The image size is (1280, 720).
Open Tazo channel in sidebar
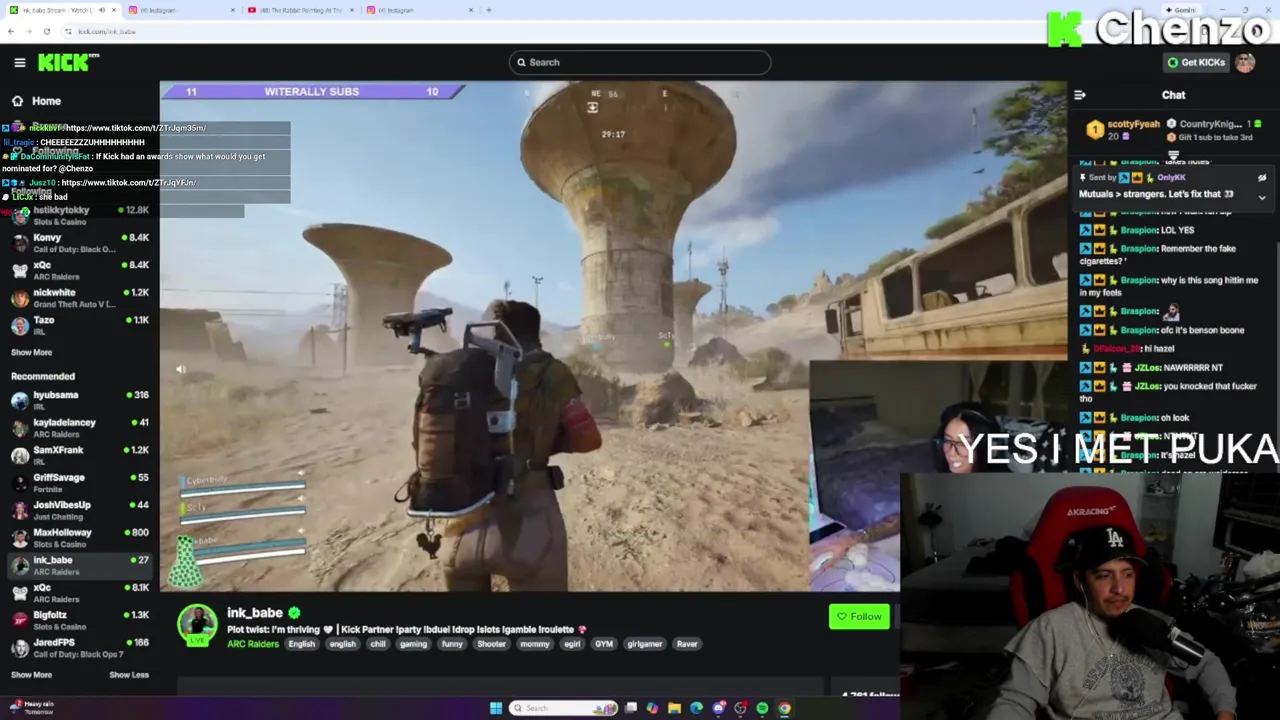[x=80, y=325]
